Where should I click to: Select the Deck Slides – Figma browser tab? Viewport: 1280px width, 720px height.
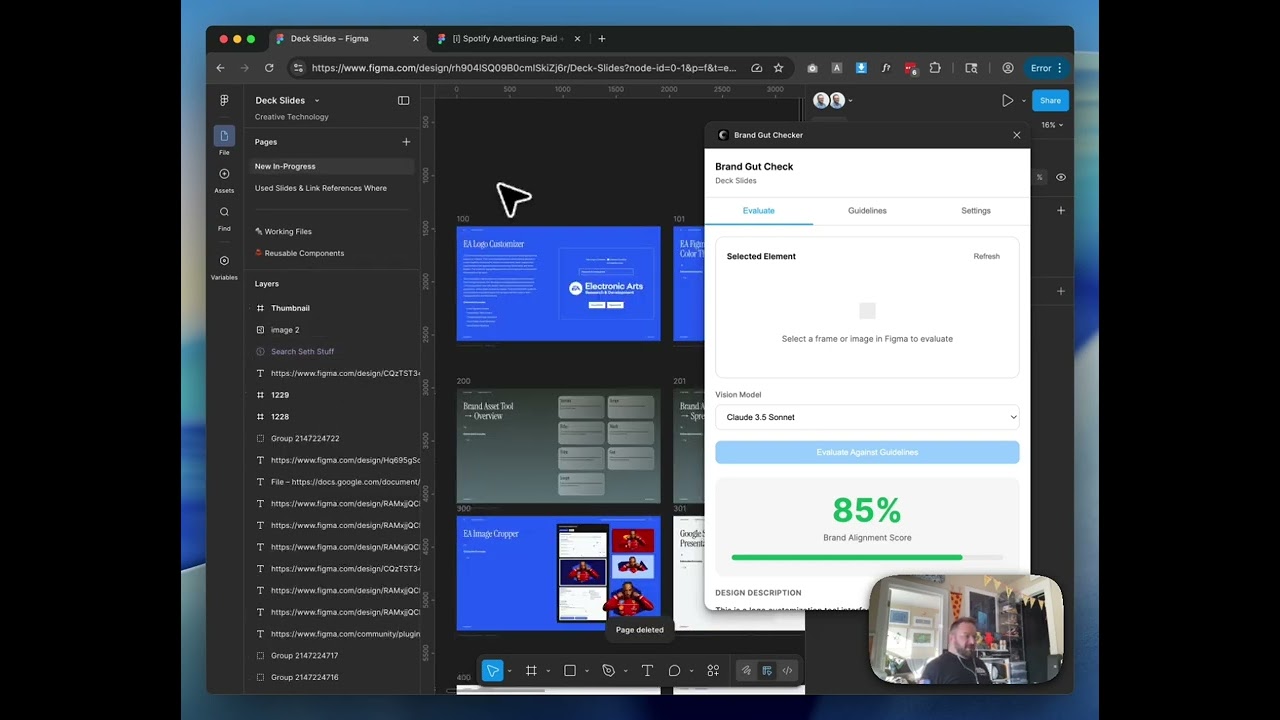346,39
